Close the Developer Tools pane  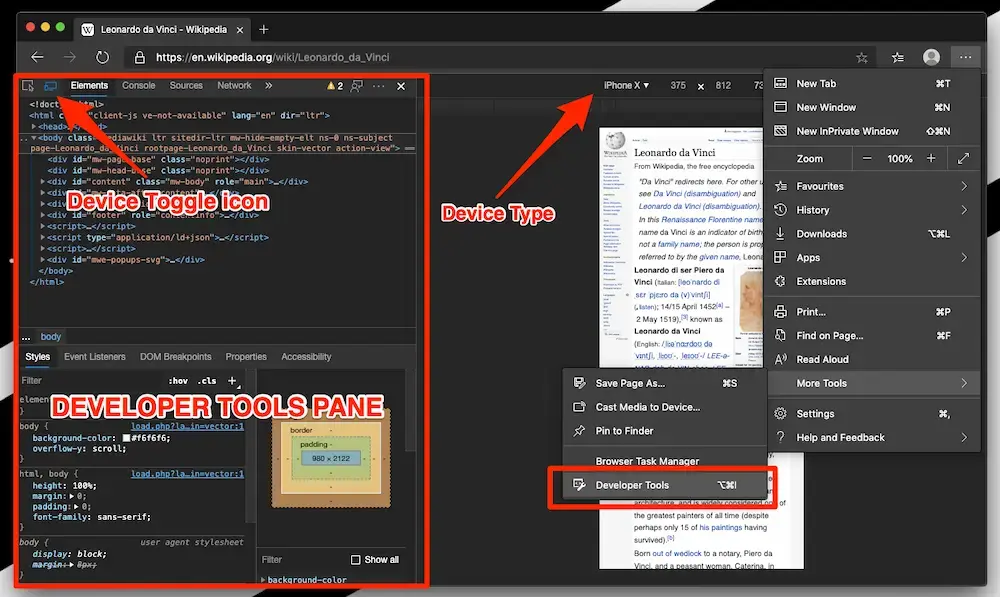(x=401, y=87)
